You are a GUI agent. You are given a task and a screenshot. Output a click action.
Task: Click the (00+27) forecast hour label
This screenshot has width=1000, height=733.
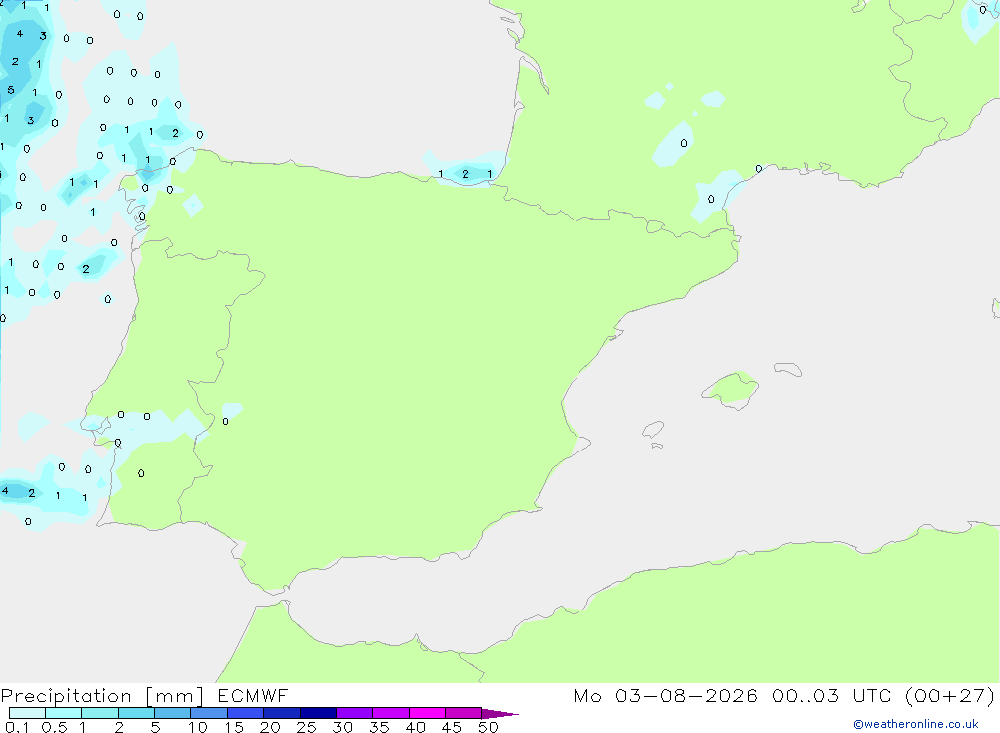click(950, 696)
